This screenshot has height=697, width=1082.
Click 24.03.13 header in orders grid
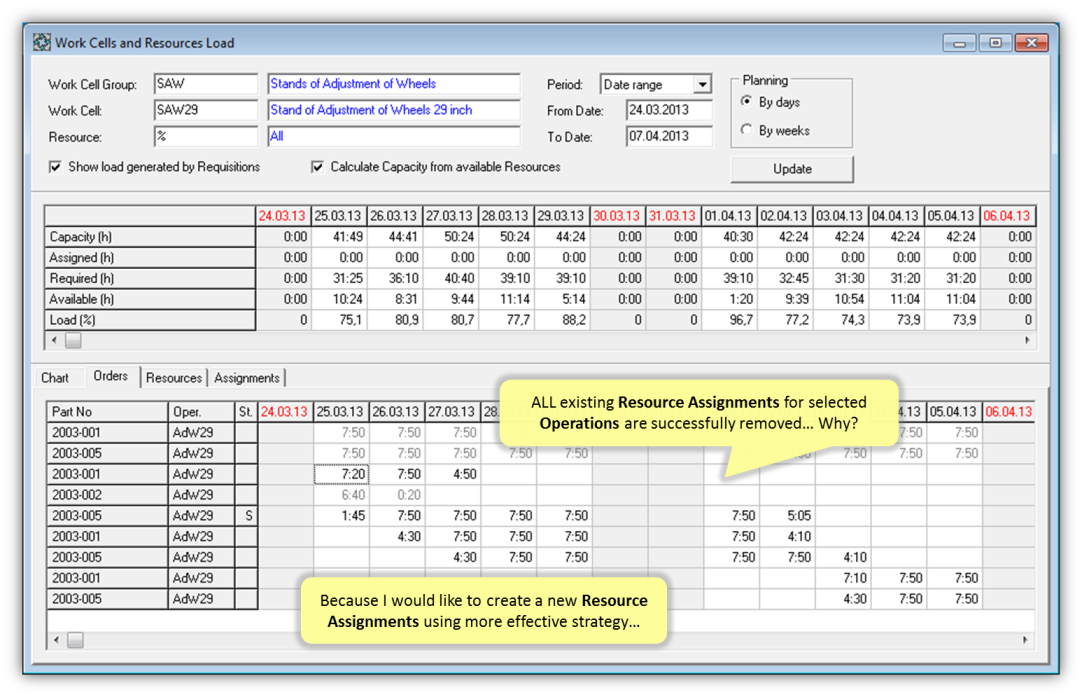[x=285, y=412]
